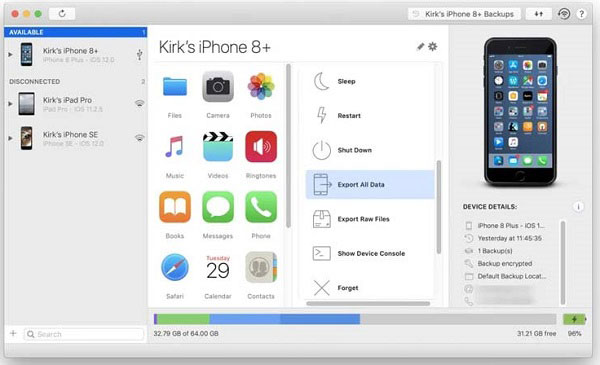
Task: Open the Calendar app icon
Action: coord(218,267)
